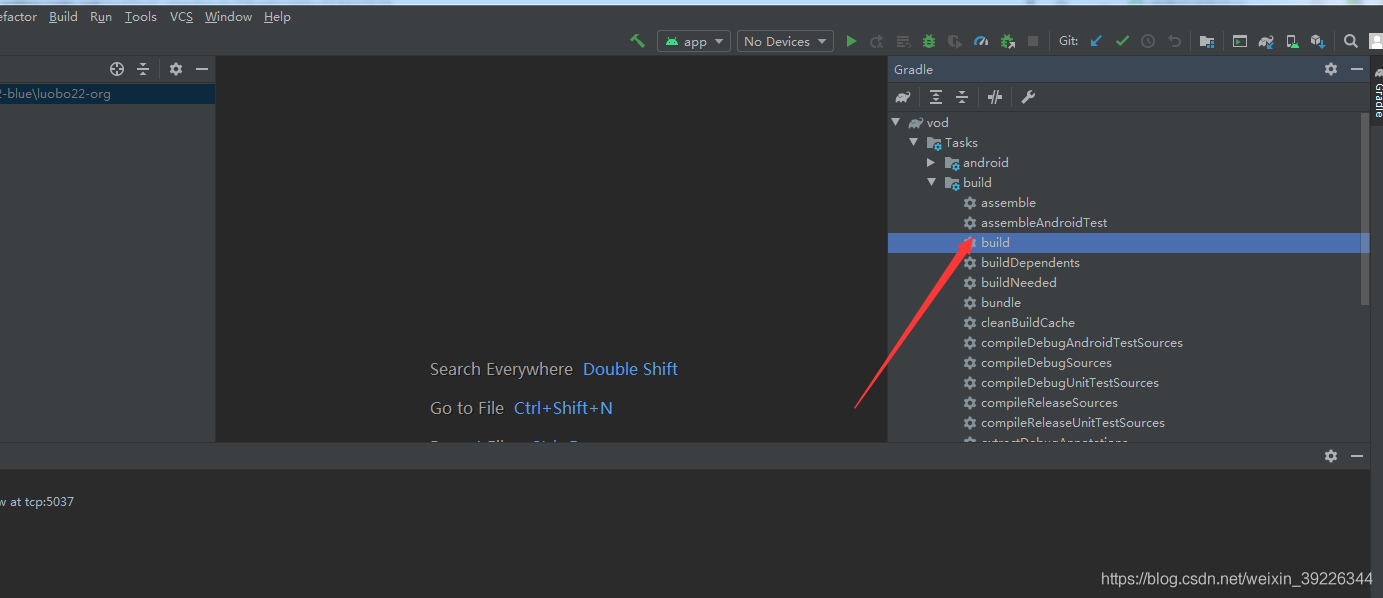Toggle Gradle Offline Mode icon
1383x598 pixels.
point(995,97)
